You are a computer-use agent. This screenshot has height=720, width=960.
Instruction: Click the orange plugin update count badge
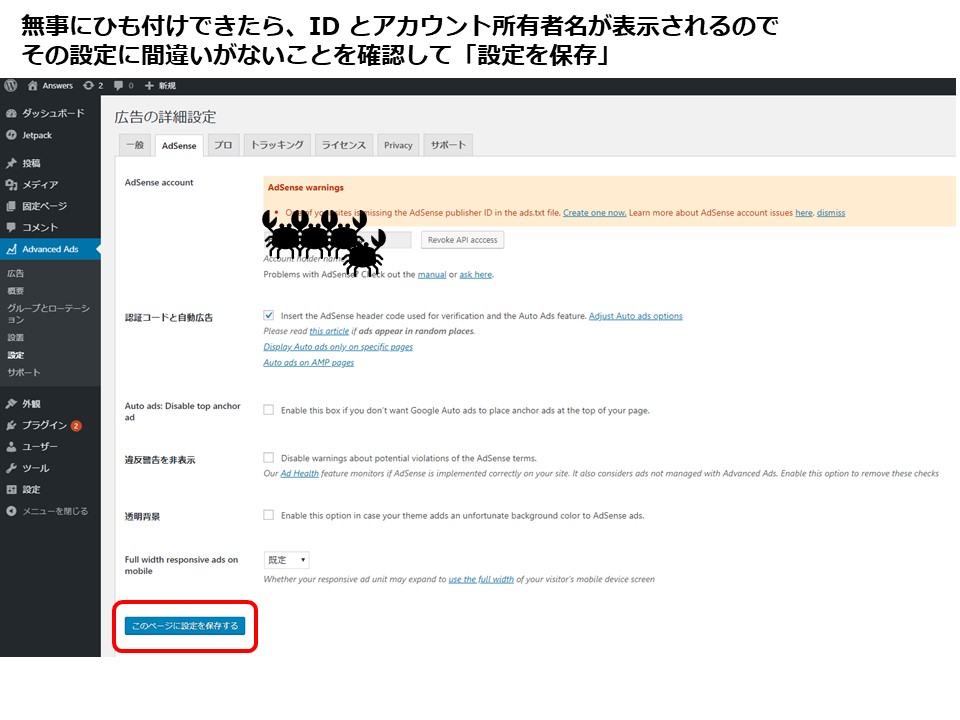[x=76, y=426]
